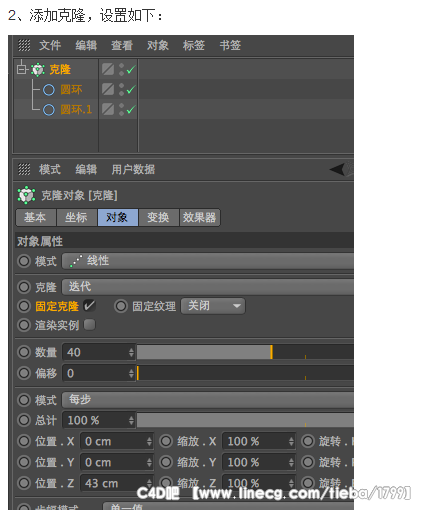This screenshot has height=510, width=437.
Task: Select the 克隆 object
Action: [60, 69]
